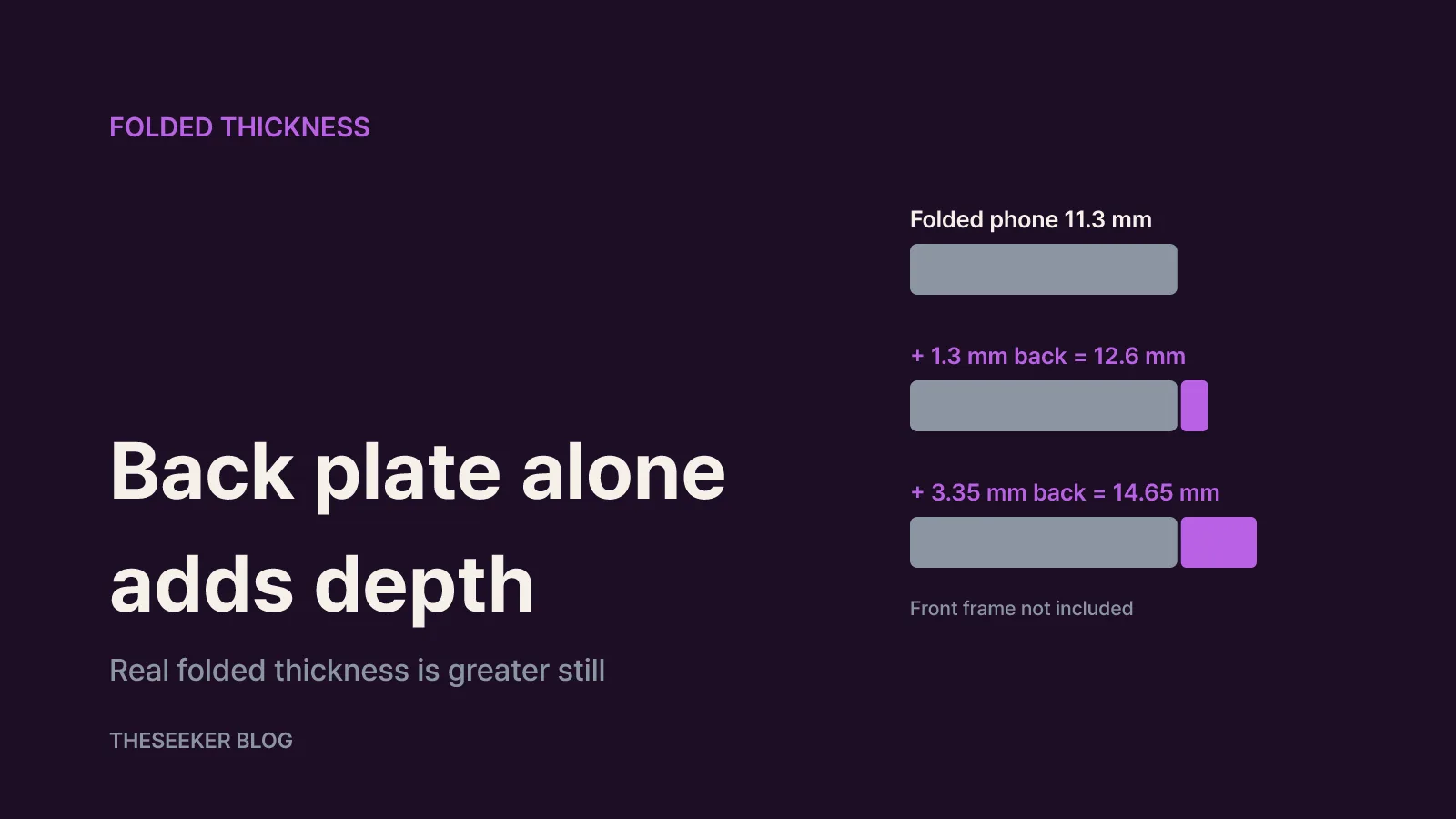
Task: Click the '+ 1.3 mm back = 12.6 mm' label
Action: (x=1047, y=356)
